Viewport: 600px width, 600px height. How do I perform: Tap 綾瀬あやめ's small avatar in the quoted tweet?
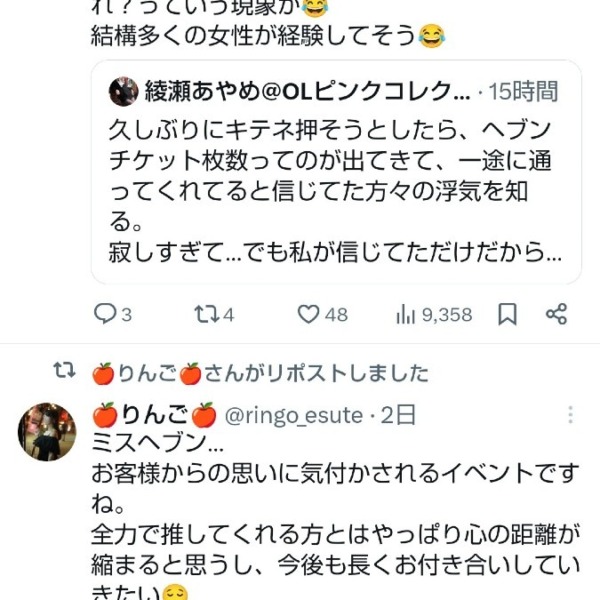point(125,91)
